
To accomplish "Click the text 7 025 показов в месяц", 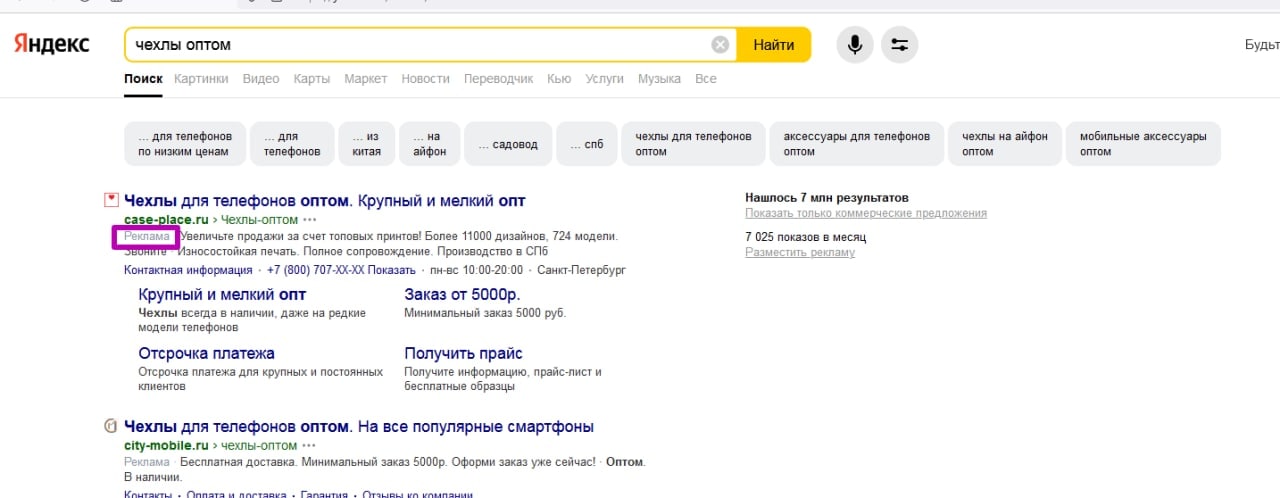I will click(805, 237).
